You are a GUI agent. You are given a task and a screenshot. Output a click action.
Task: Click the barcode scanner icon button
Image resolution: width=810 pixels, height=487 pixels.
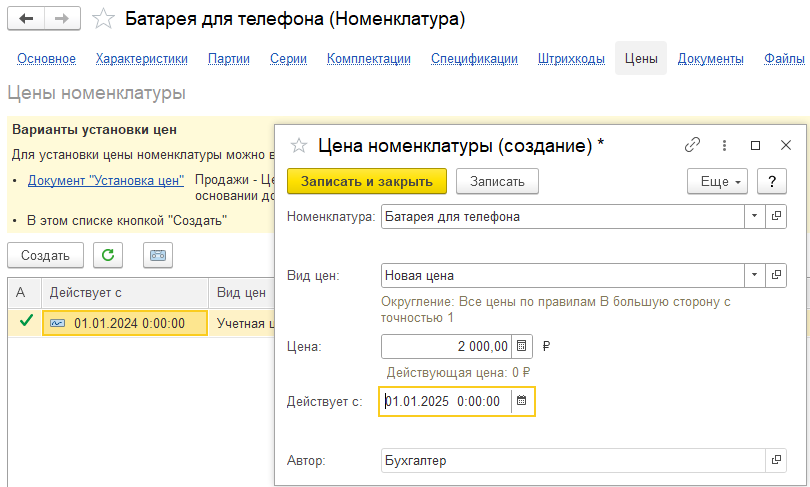[x=158, y=255]
